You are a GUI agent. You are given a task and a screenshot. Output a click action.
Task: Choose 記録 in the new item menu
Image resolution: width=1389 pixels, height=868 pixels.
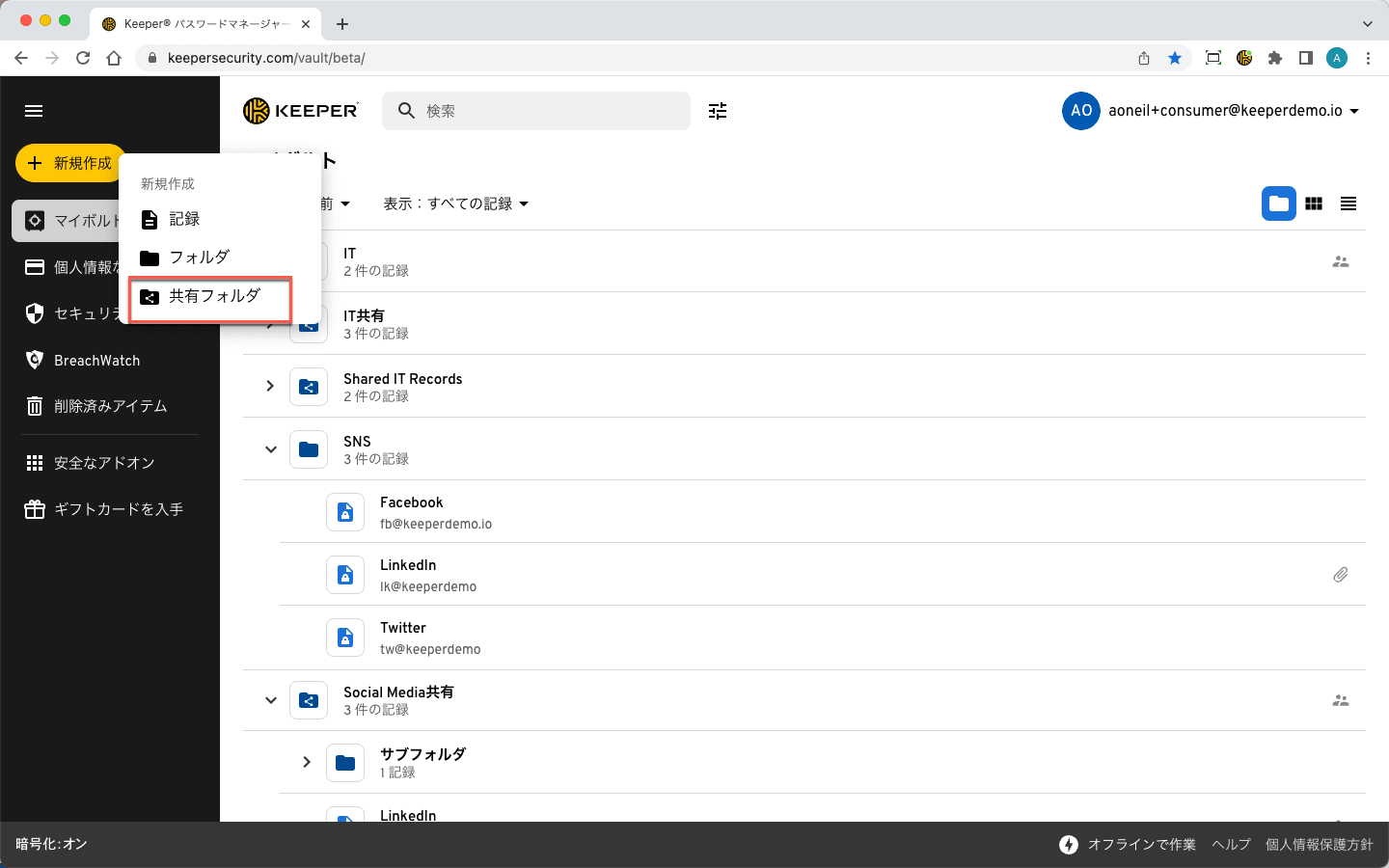183,220
